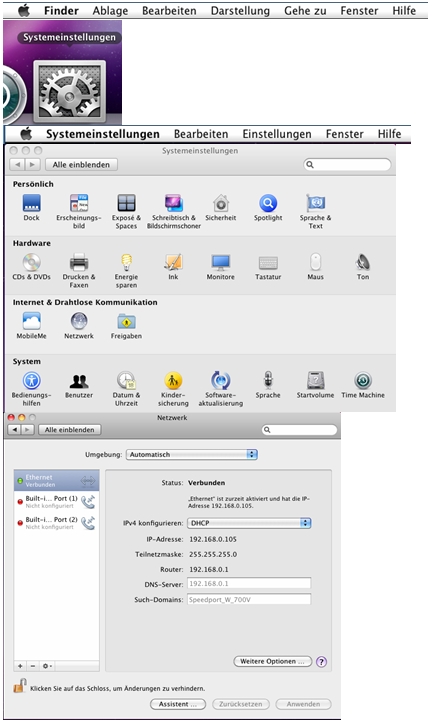Click the DNS-Server field
Image resolution: width=436 pixels, height=726 pixels.
(249, 583)
